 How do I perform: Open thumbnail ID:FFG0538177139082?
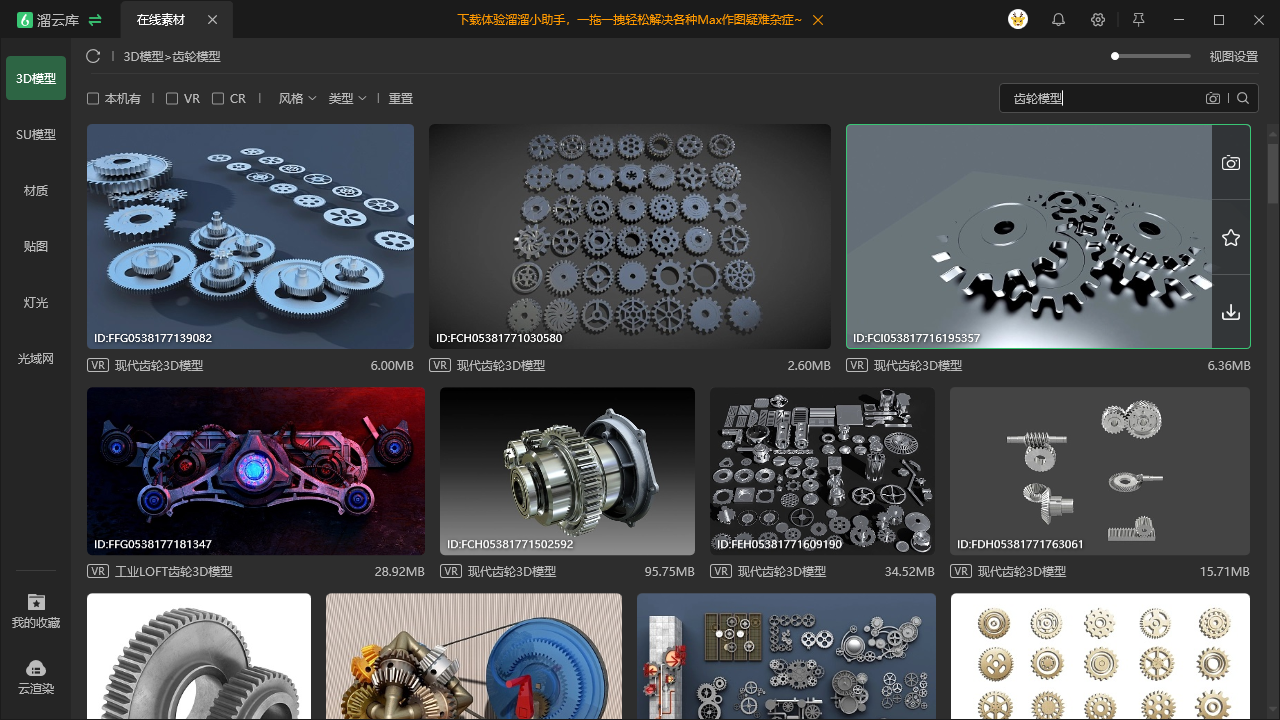tap(250, 236)
